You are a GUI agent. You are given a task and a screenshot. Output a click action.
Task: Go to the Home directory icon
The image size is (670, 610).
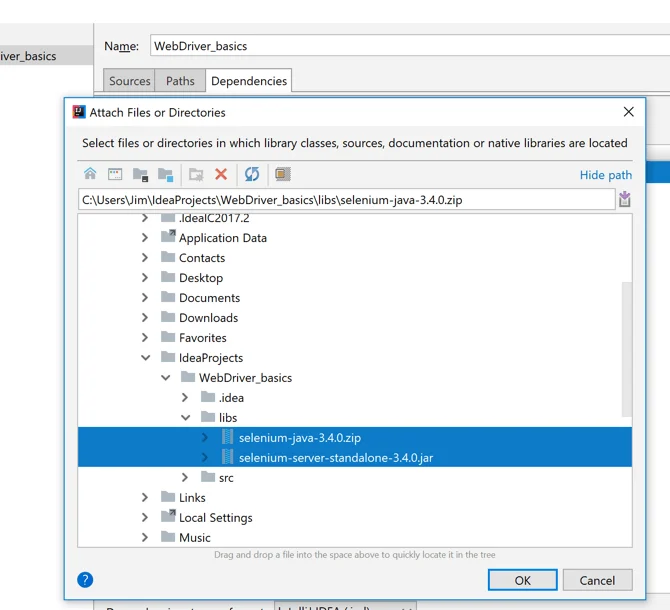tap(90, 174)
